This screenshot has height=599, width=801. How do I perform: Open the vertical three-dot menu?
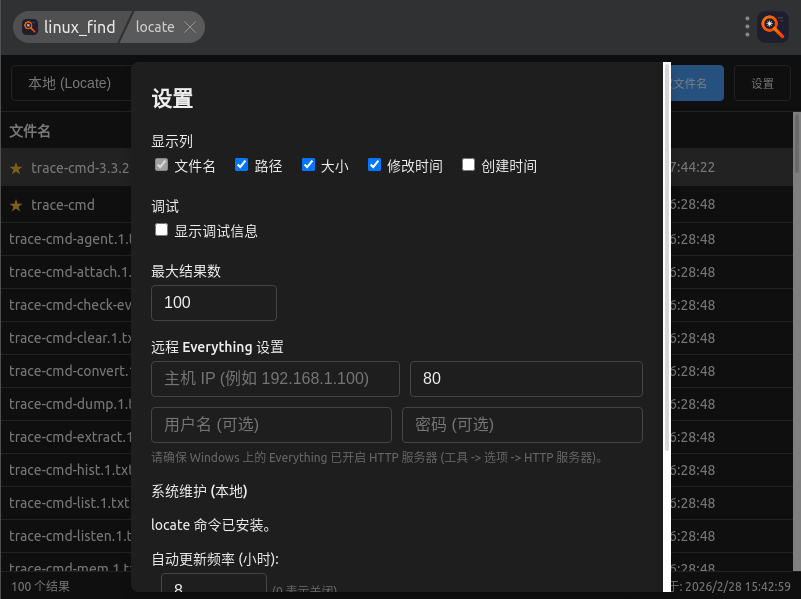[747, 27]
